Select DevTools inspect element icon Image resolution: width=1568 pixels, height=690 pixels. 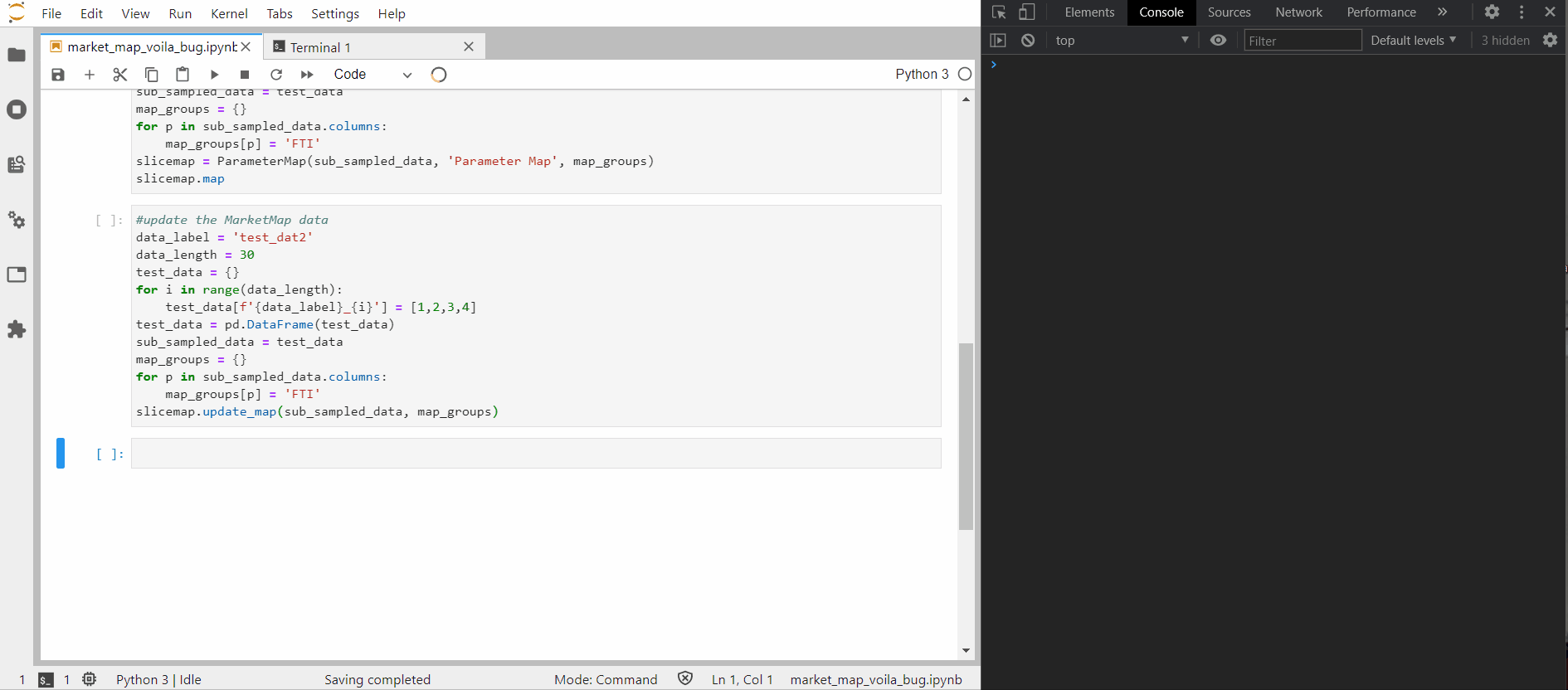click(999, 12)
